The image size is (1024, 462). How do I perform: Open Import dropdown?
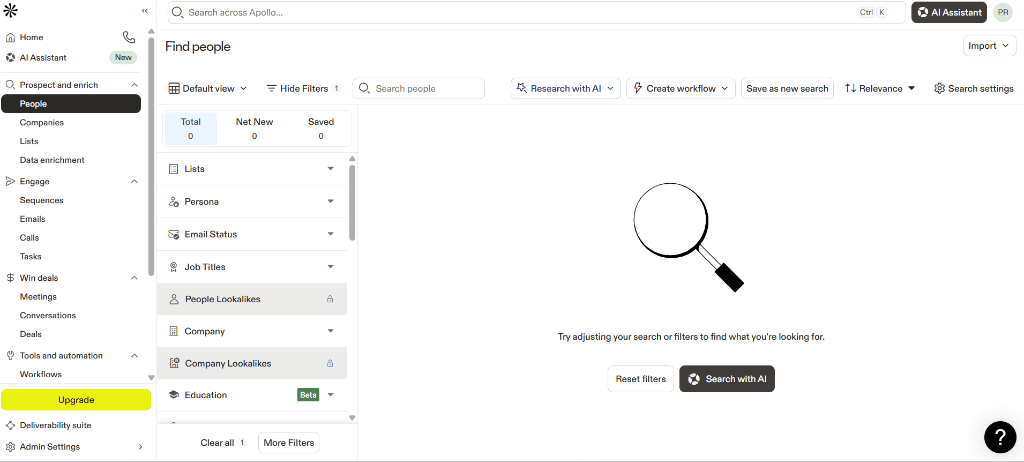pos(989,46)
